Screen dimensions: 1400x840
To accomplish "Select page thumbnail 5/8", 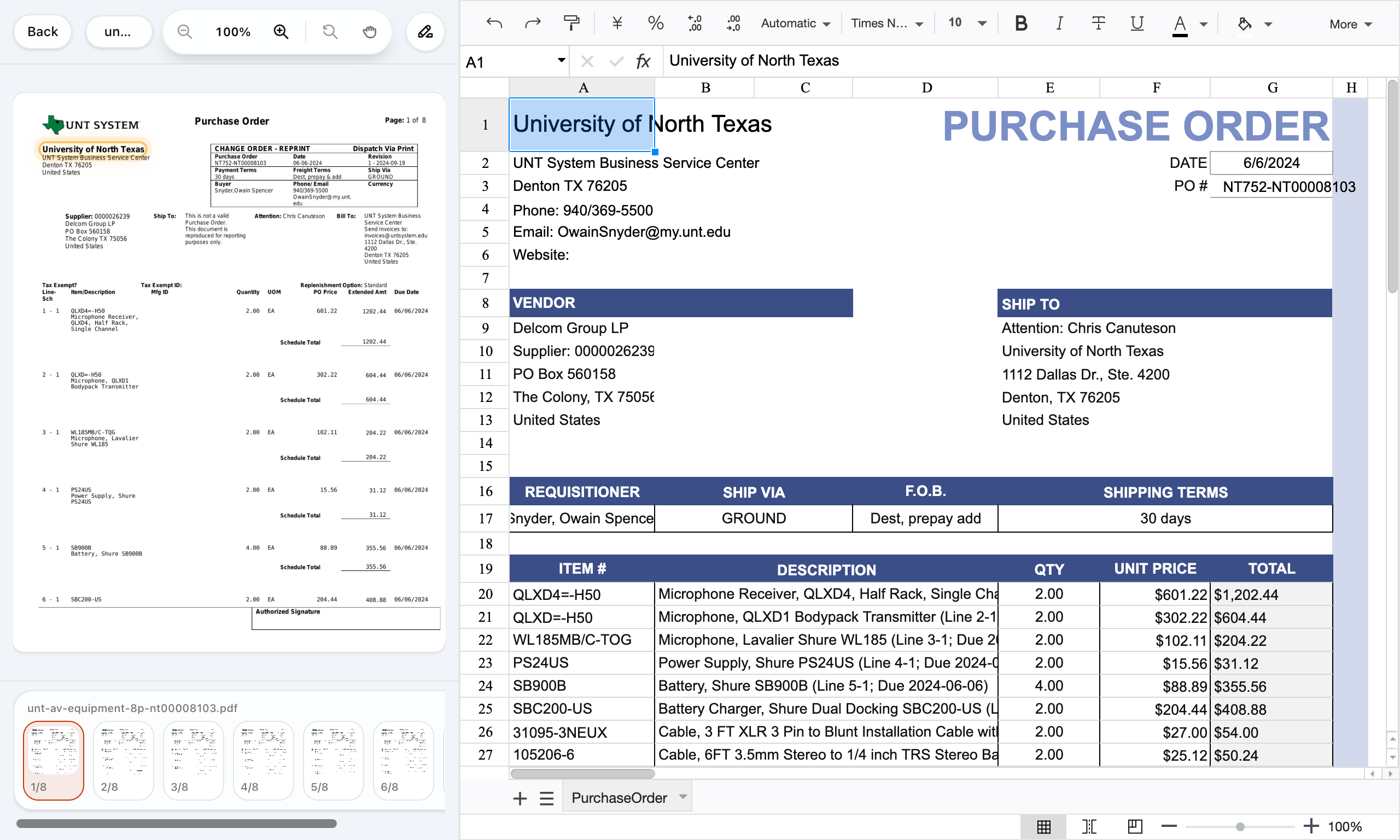I will tap(334, 760).
